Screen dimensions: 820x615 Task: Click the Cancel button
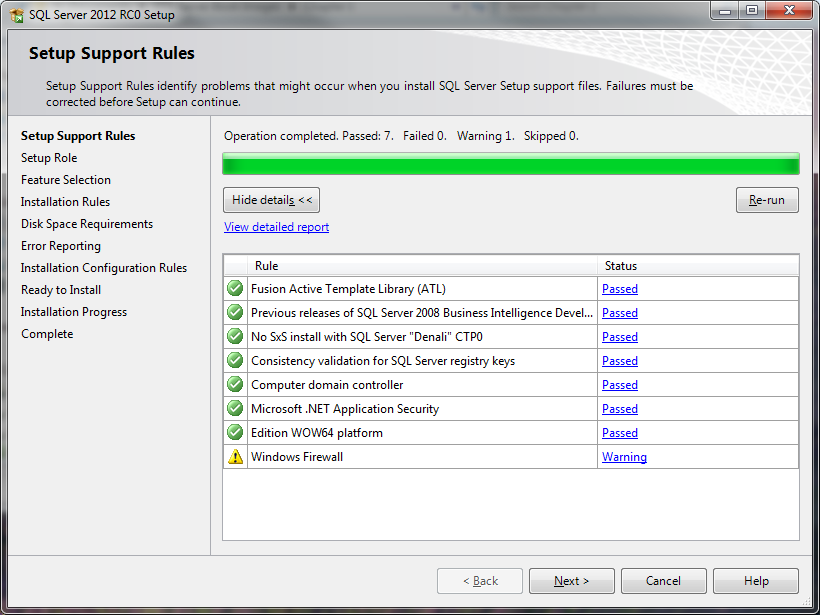(x=663, y=580)
